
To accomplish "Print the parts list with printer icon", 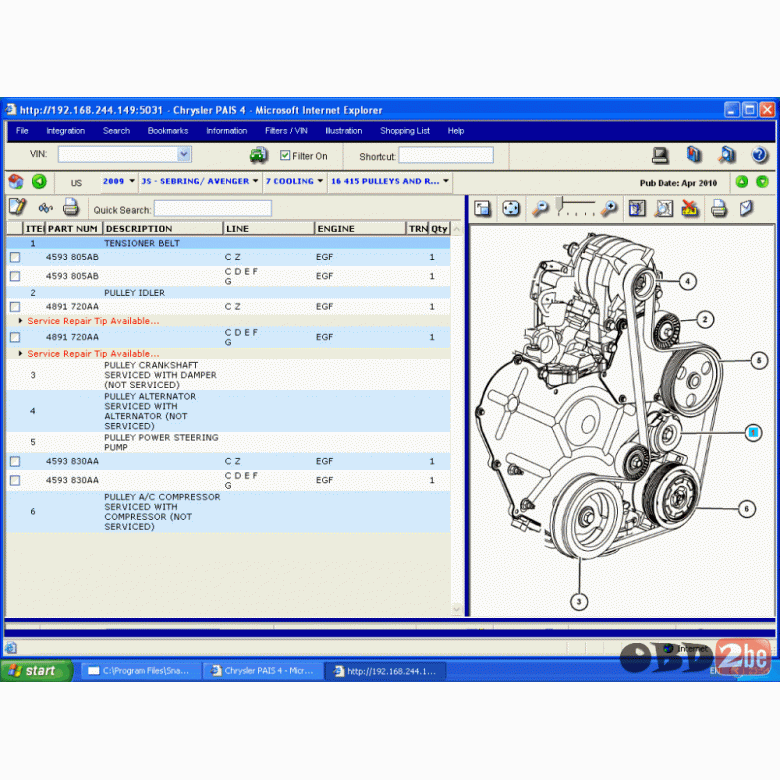I will tap(71, 207).
